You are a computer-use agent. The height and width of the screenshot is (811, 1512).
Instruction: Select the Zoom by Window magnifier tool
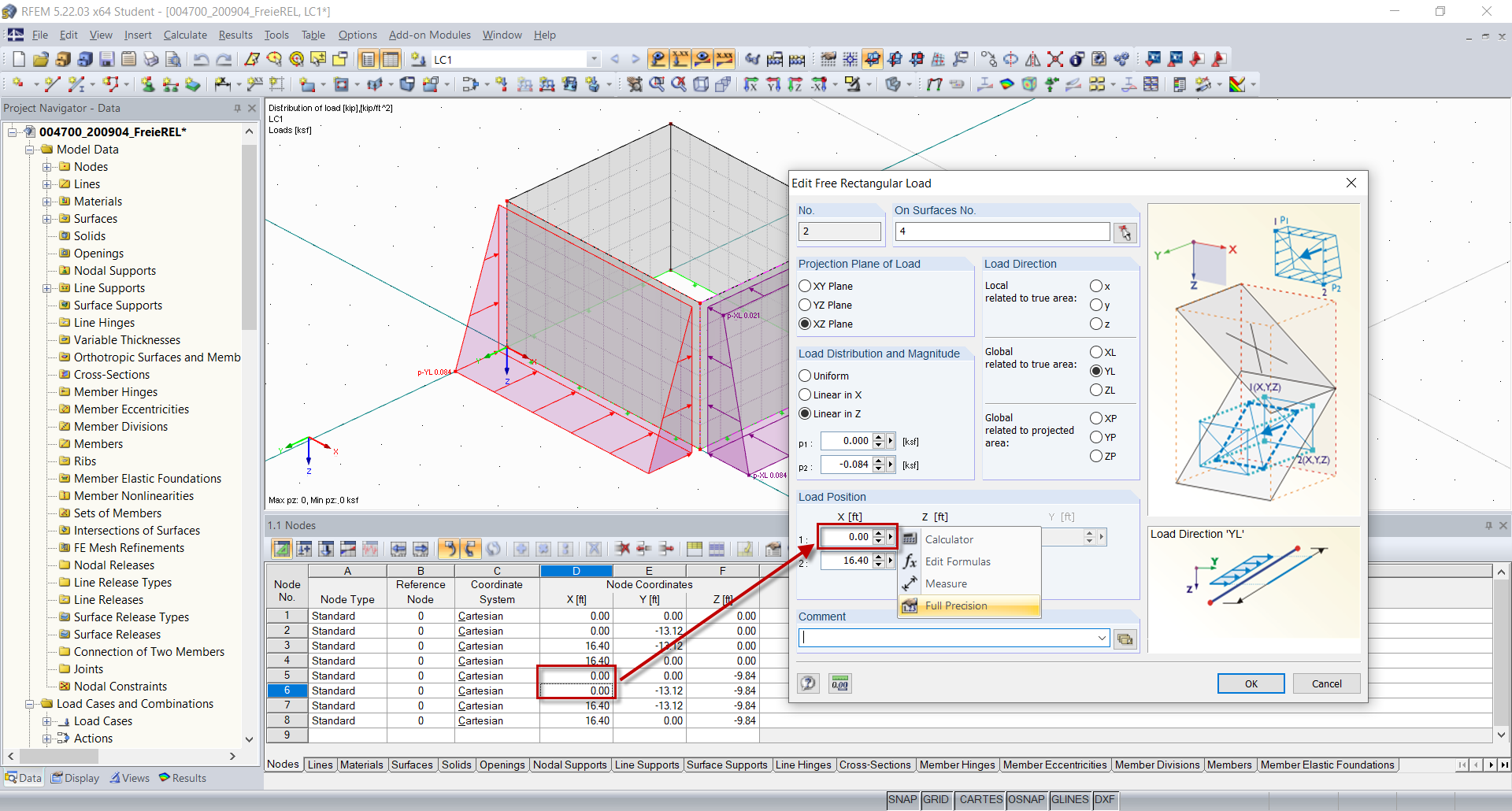(x=656, y=84)
